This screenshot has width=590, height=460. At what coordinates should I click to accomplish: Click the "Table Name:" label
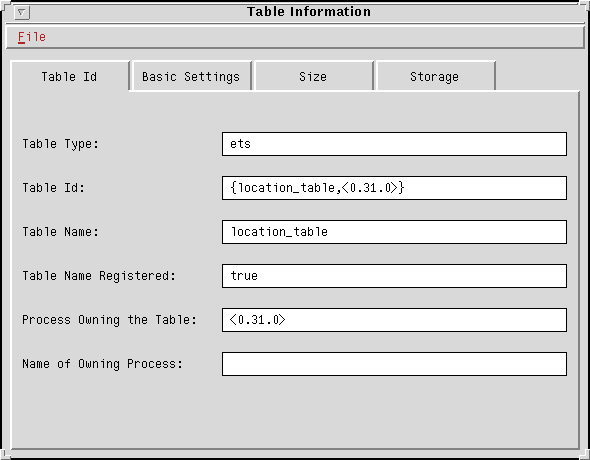click(60, 232)
